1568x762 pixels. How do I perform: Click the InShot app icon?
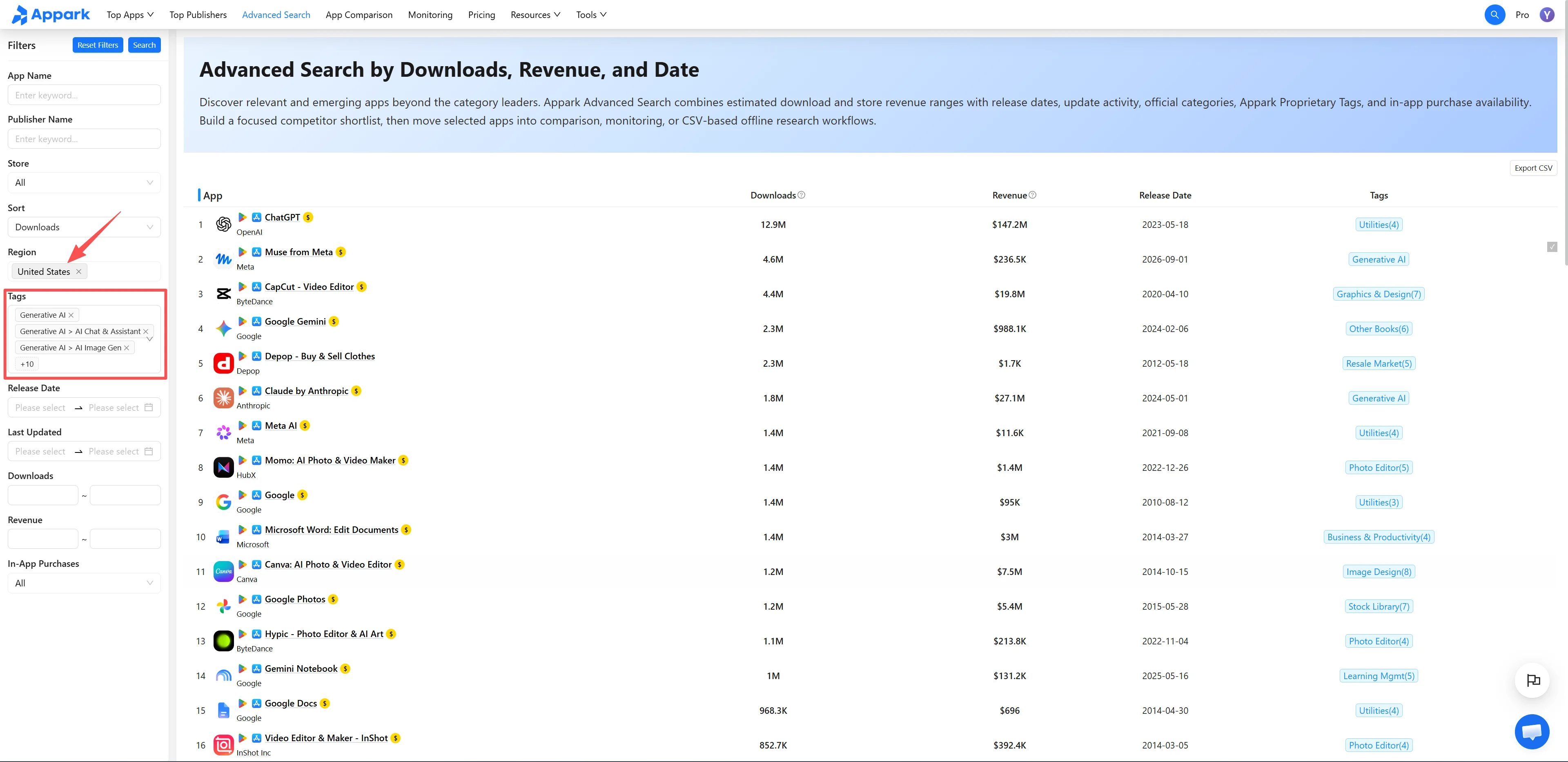[x=223, y=745]
